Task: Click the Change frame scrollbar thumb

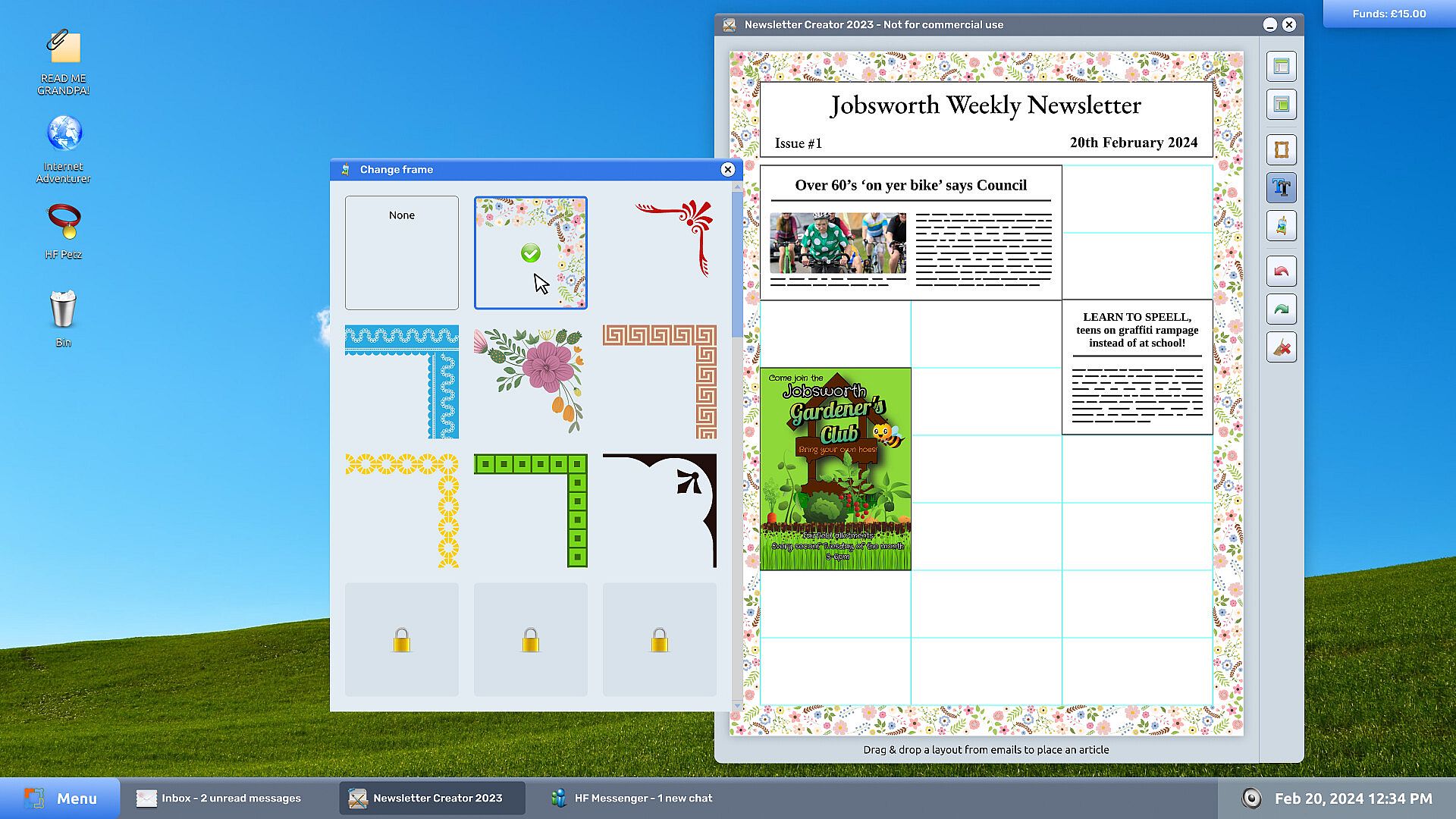Action: [736, 265]
